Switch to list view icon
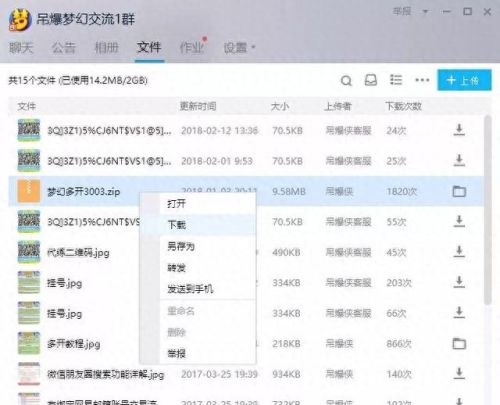The height and width of the screenshot is (405, 500). coord(396,80)
